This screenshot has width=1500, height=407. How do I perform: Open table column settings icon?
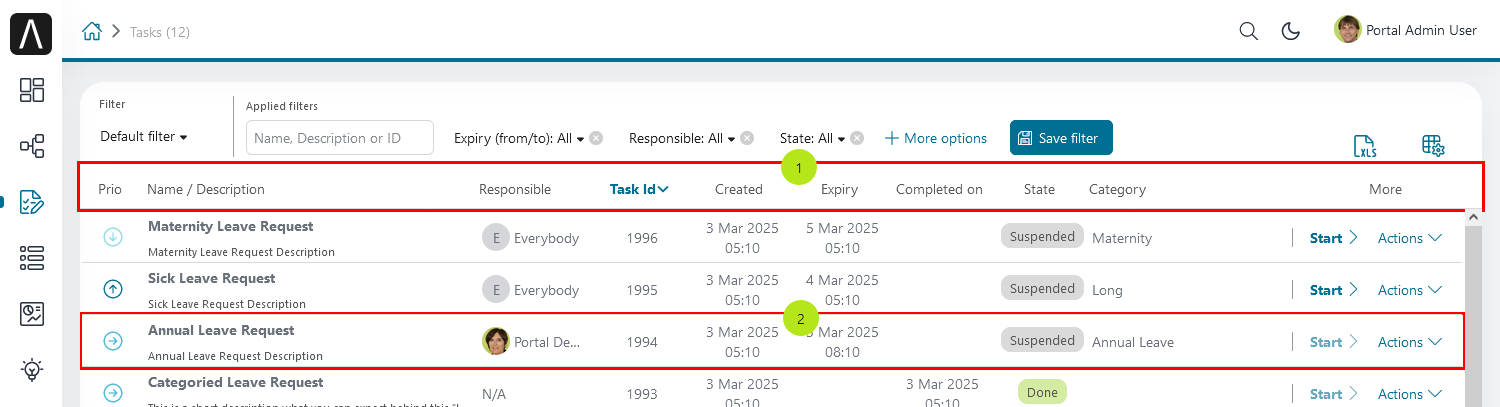[x=1433, y=146]
